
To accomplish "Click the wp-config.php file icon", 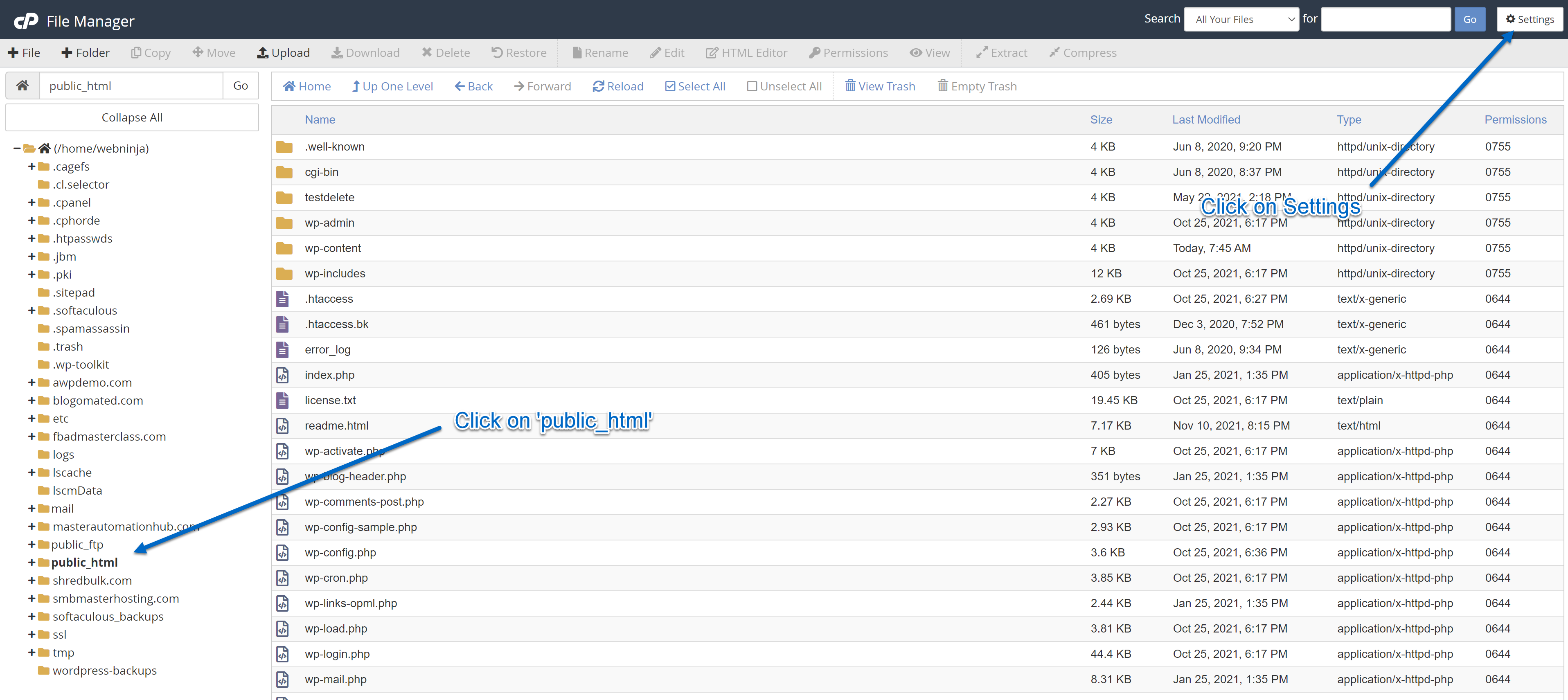I will 282,553.
